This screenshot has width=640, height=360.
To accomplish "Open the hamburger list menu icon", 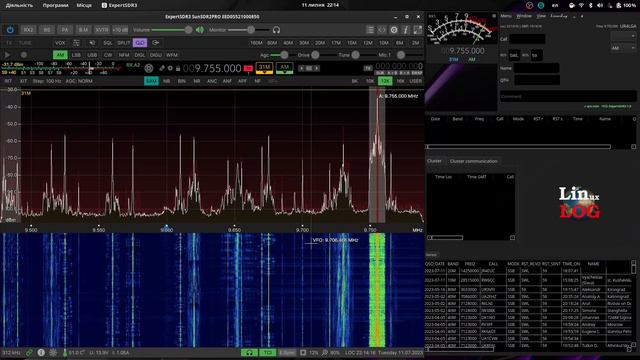I will (370, 30).
